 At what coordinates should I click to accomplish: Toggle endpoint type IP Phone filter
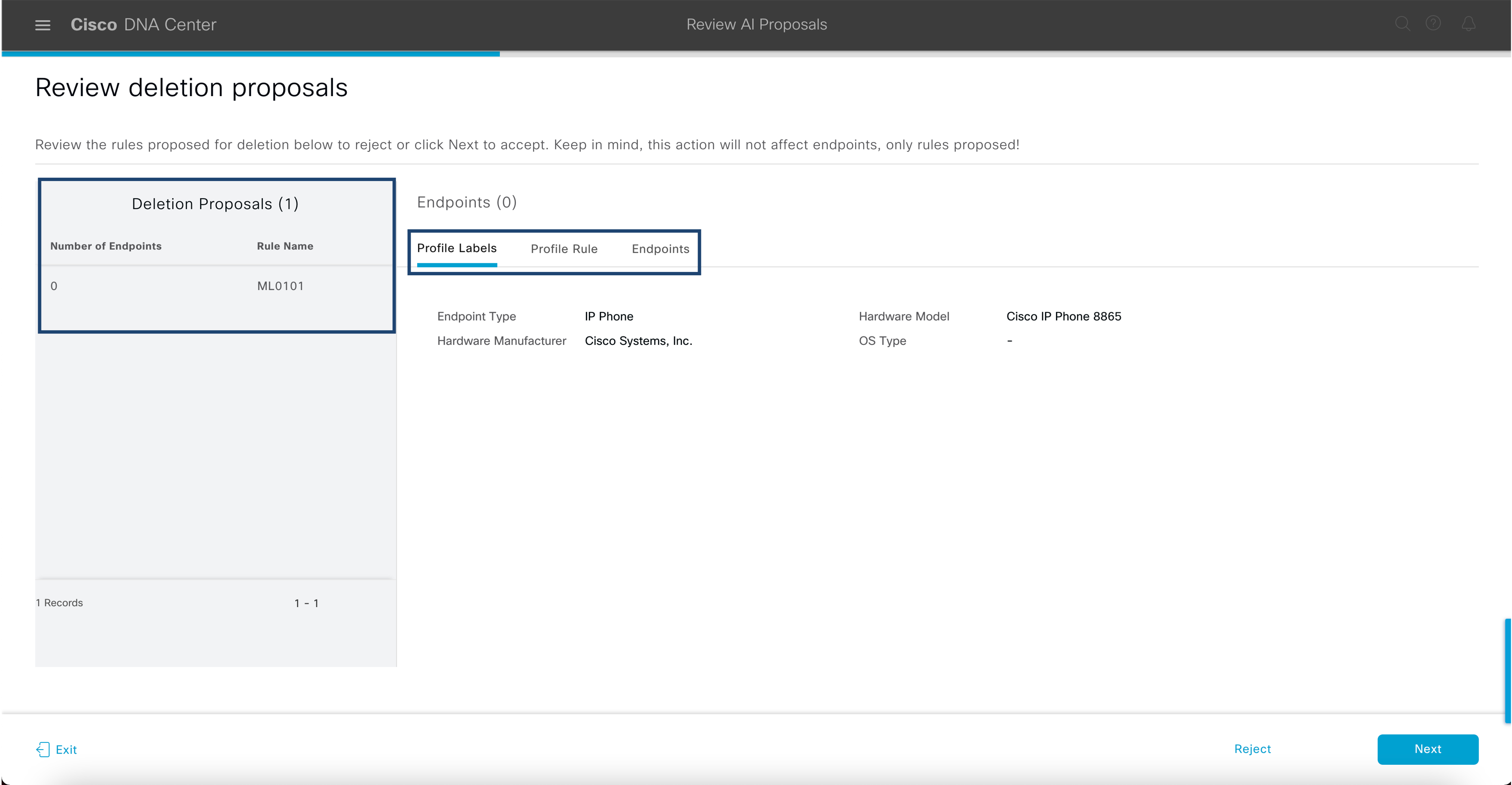[608, 316]
